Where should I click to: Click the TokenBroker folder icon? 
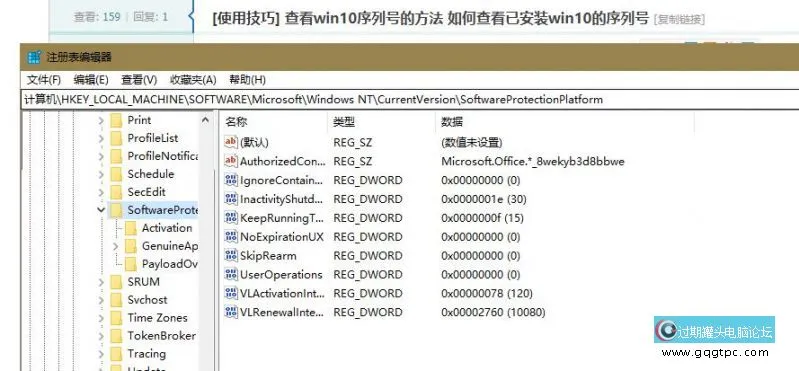pyautogui.click(x=117, y=336)
